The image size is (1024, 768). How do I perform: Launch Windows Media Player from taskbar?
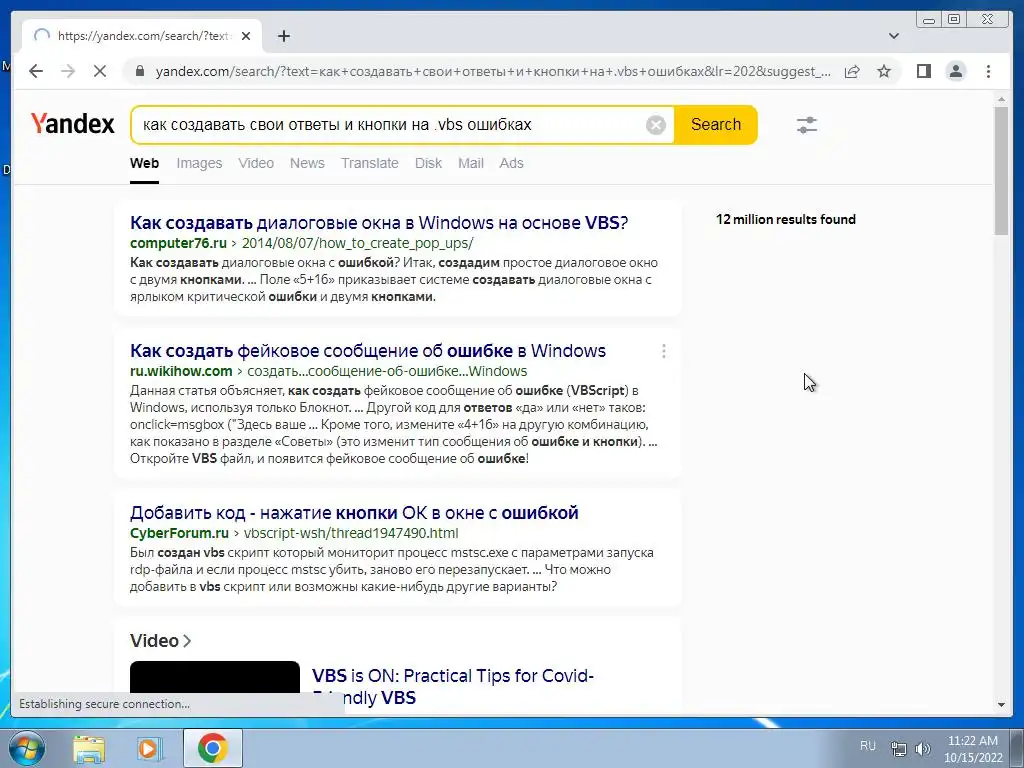150,748
